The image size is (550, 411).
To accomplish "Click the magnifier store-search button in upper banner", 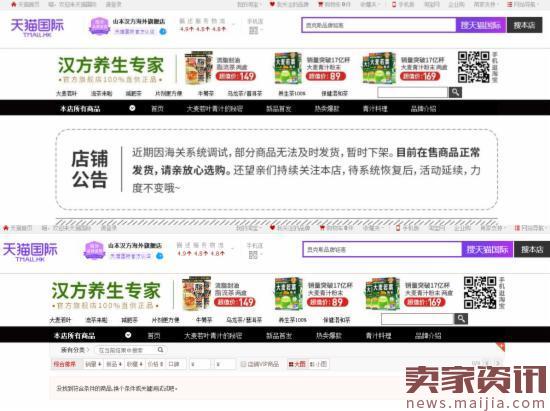I will [455, 92].
